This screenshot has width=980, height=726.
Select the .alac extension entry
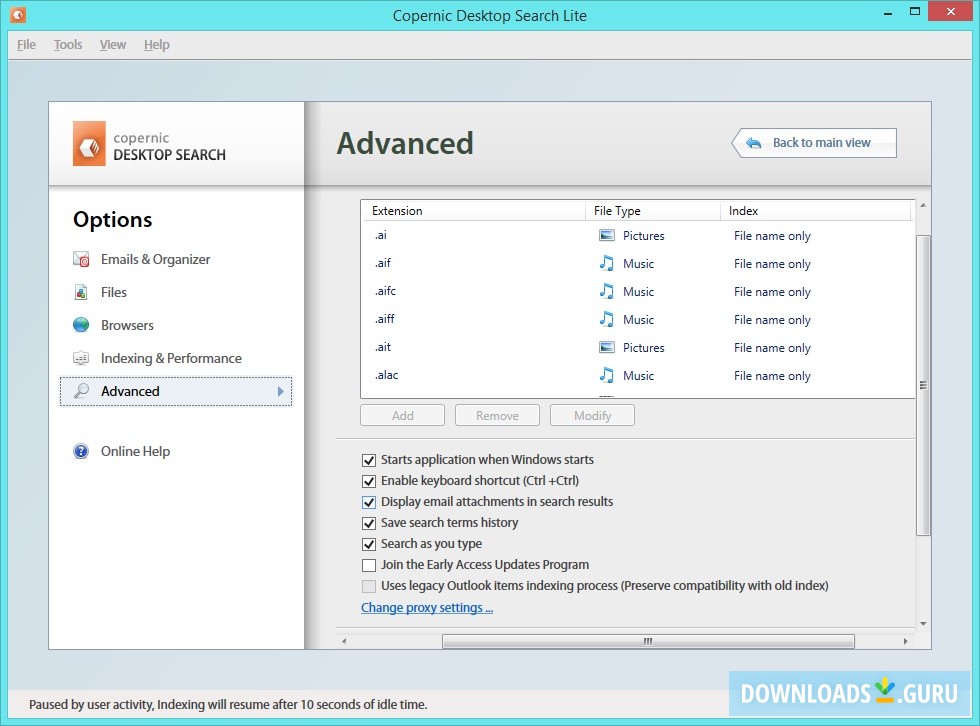[638, 375]
